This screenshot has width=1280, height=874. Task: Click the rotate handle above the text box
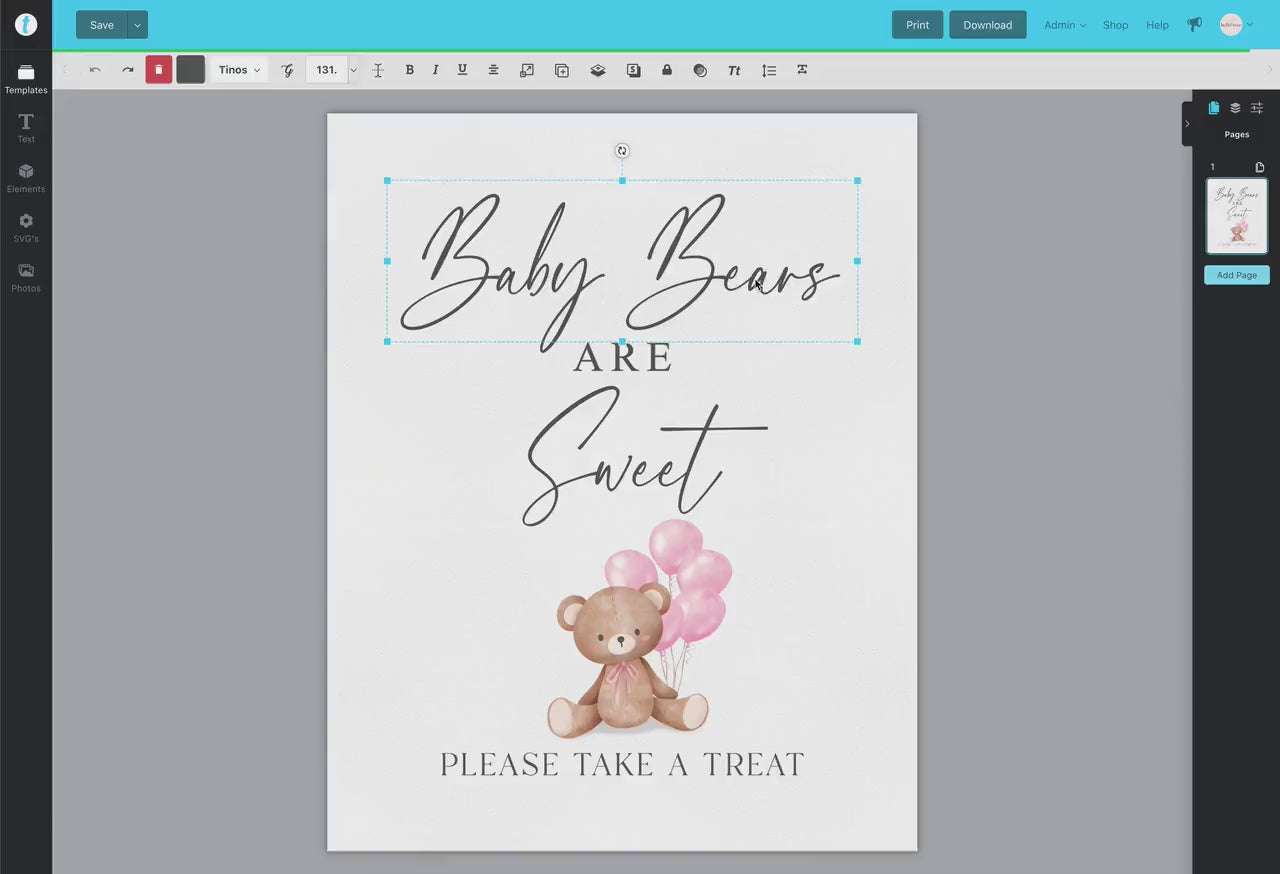coord(622,151)
